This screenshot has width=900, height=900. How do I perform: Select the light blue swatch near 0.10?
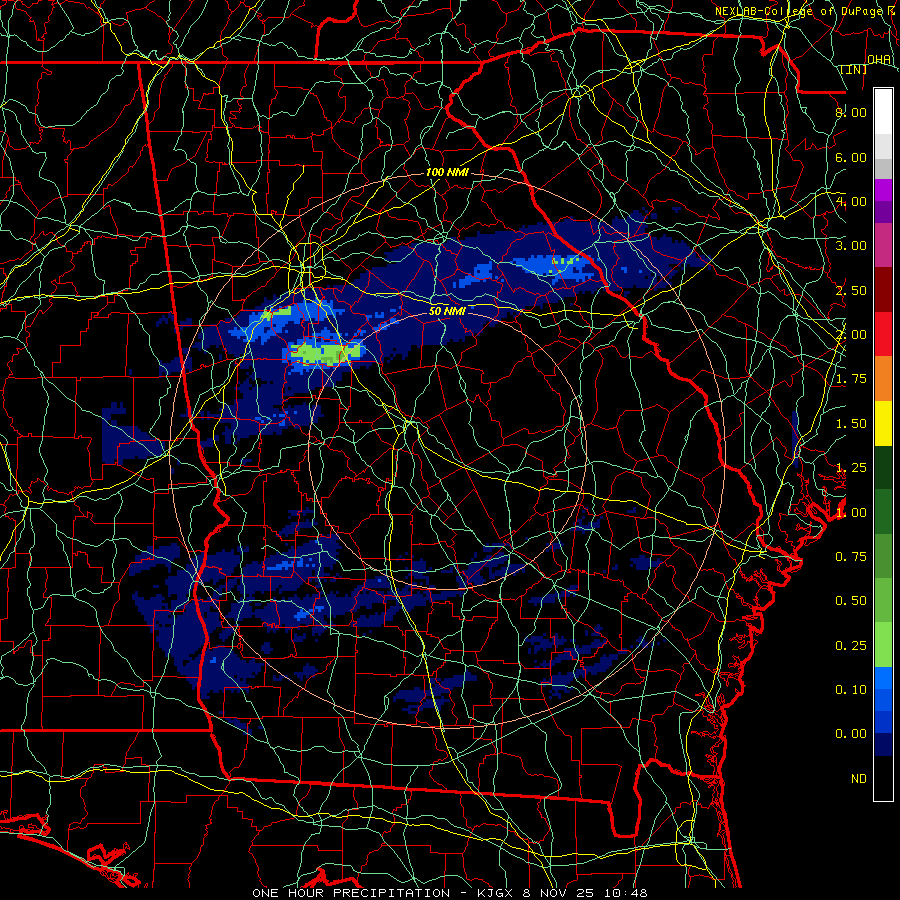point(883,678)
